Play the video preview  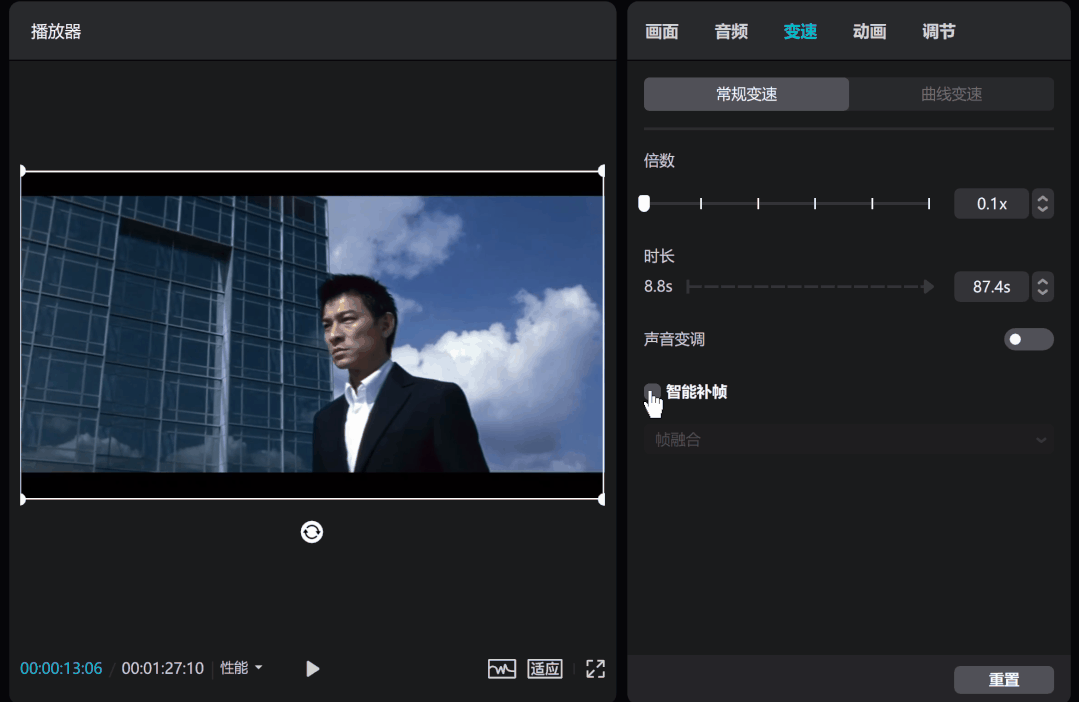pos(312,669)
